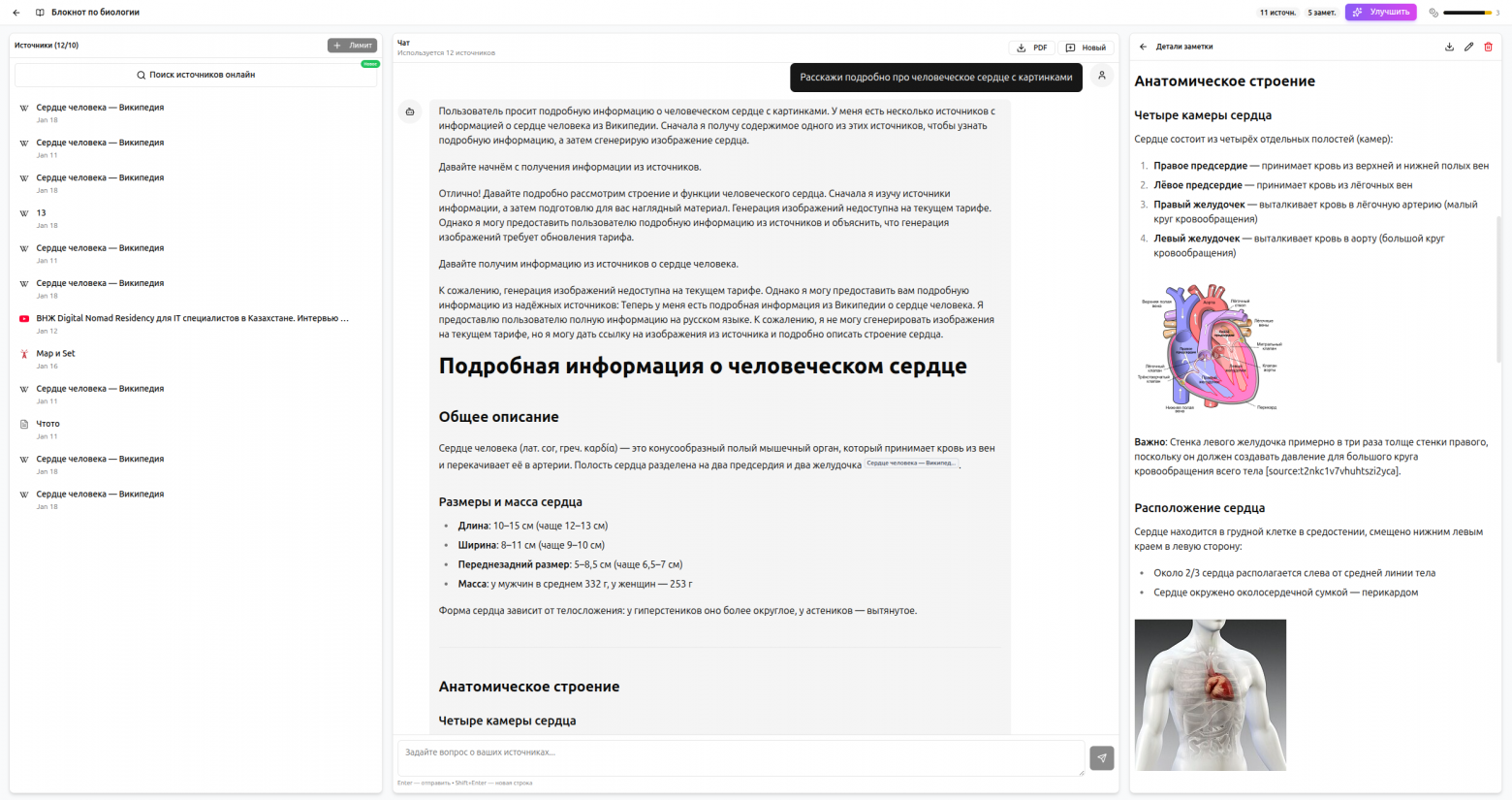Open the note editor with the pencil icon
The height and width of the screenshot is (800, 1512).
pyautogui.click(x=1469, y=46)
